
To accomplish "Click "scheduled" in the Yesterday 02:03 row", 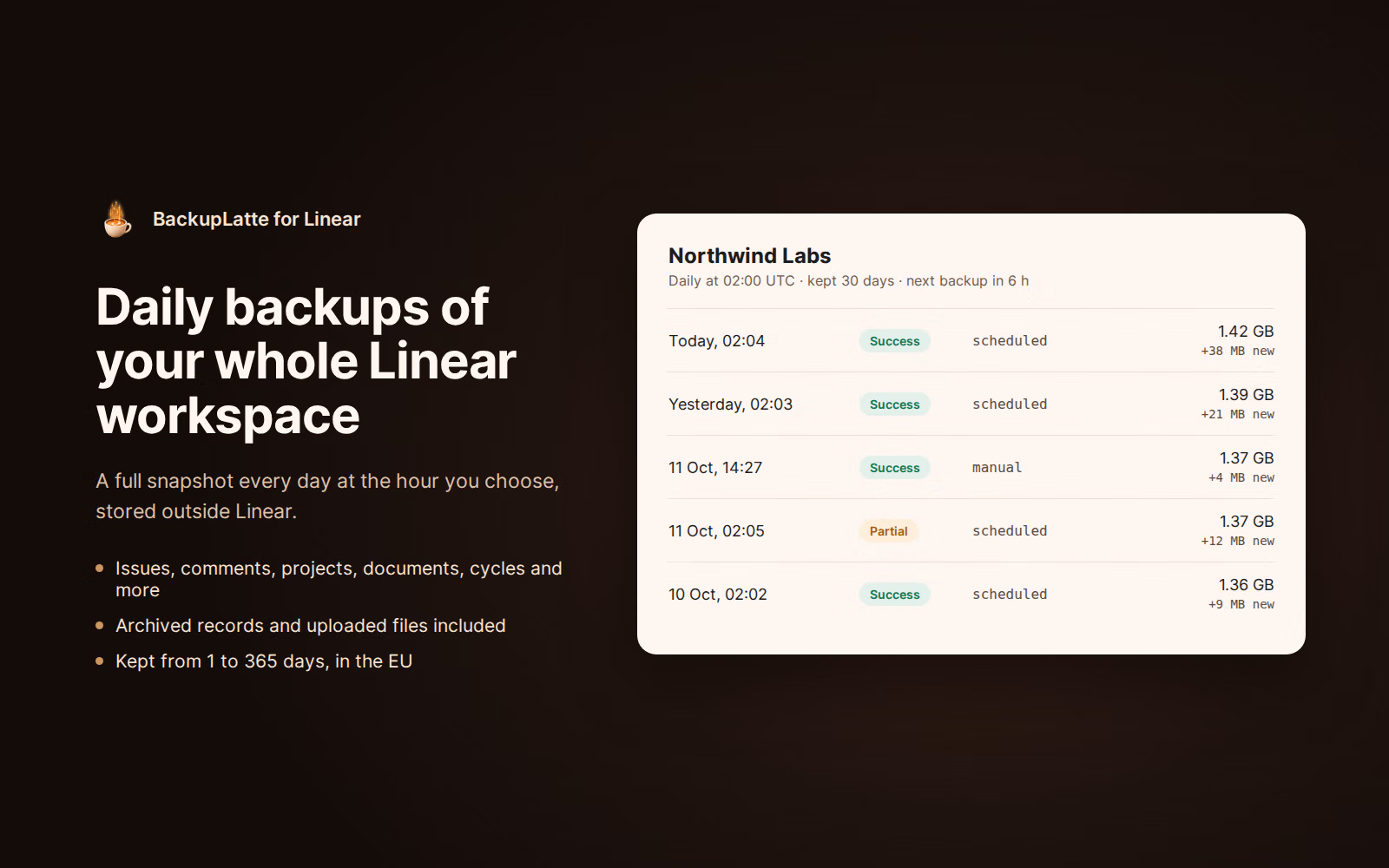I will coord(1010,404).
